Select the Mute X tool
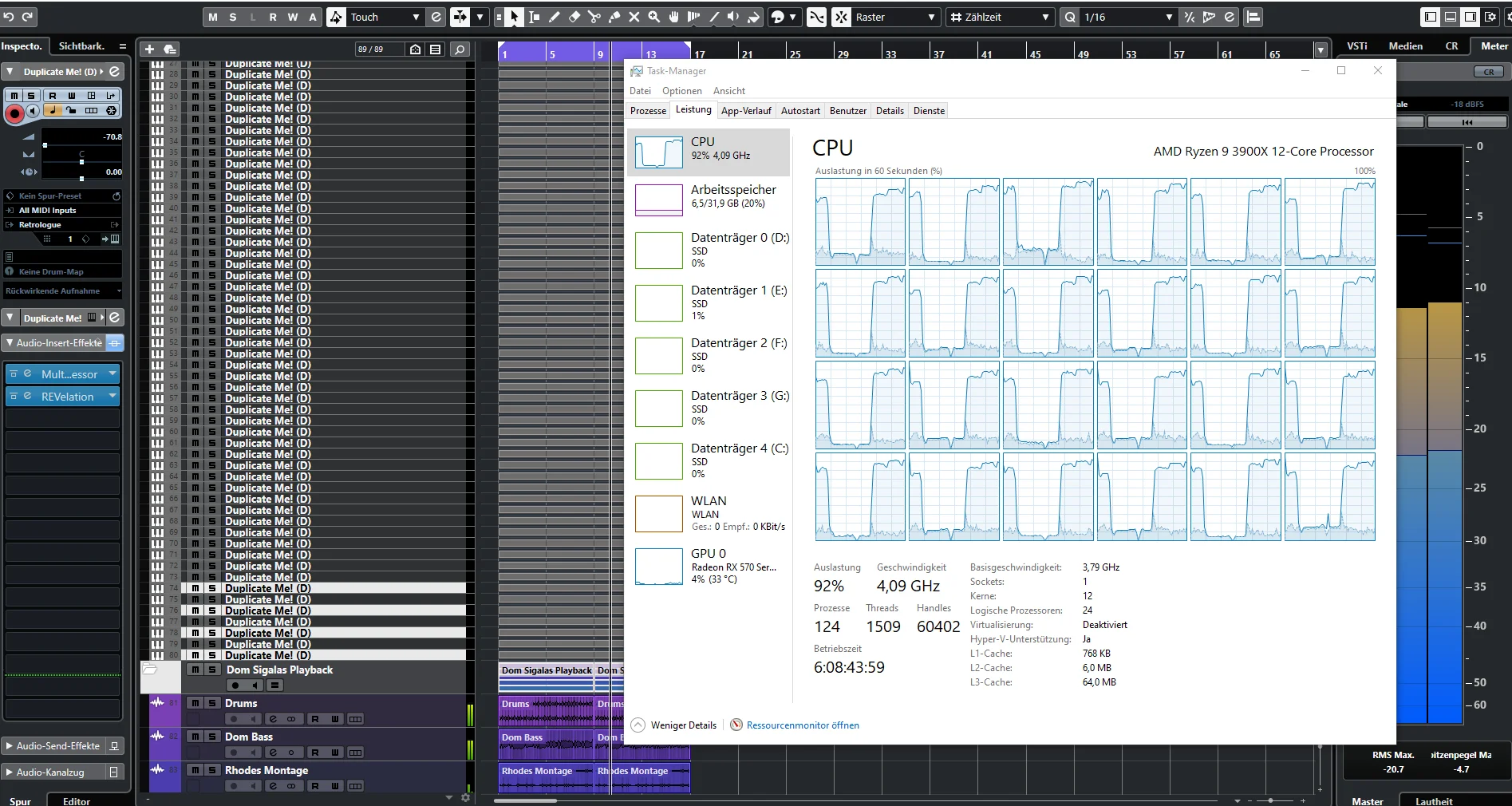The width and height of the screenshot is (1512, 806). coord(634,17)
